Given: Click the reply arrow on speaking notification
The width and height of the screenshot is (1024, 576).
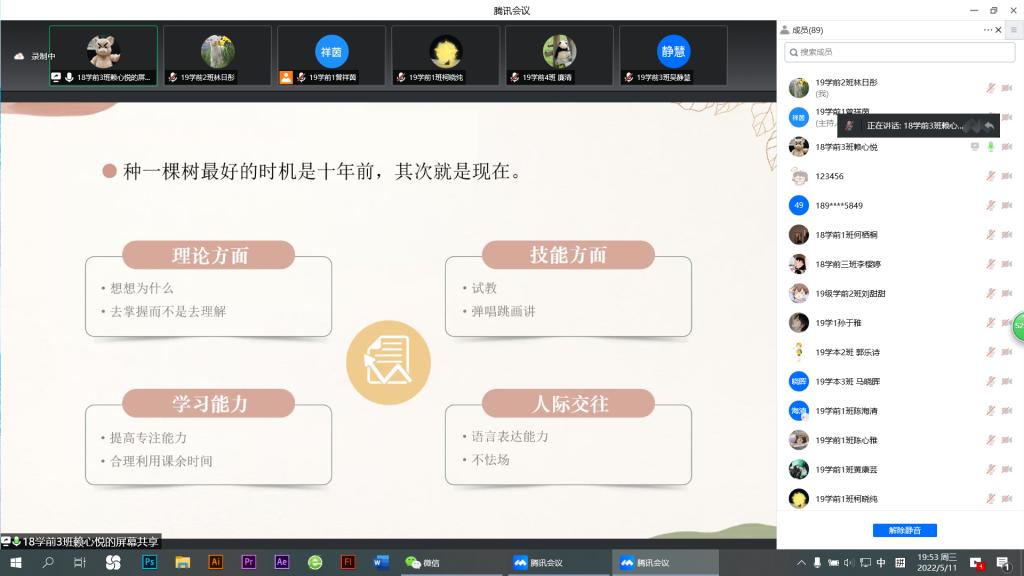Looking at the screenshot, I should click(988, 126).
